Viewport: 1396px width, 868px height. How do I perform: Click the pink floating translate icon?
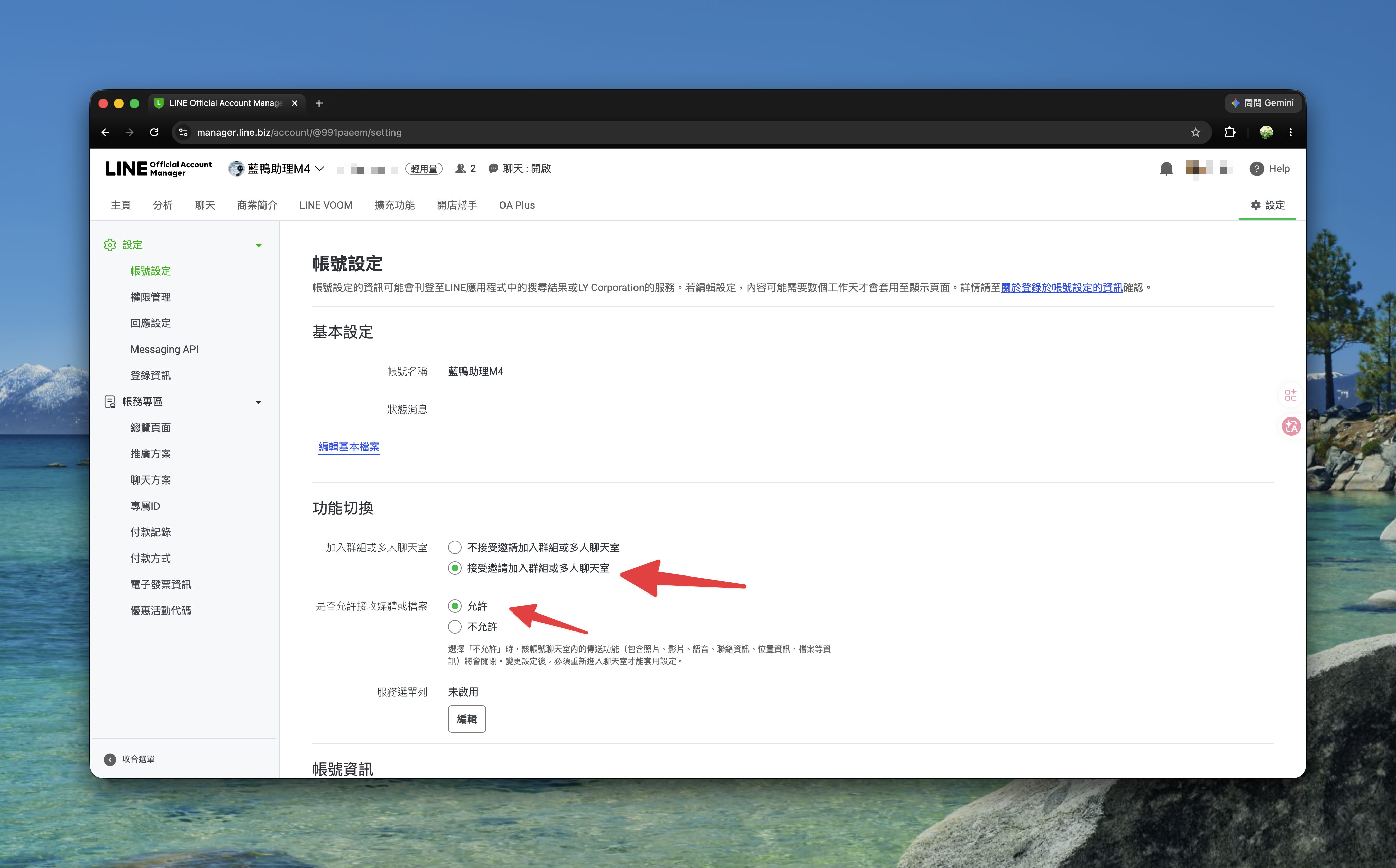pos(1291,426)
